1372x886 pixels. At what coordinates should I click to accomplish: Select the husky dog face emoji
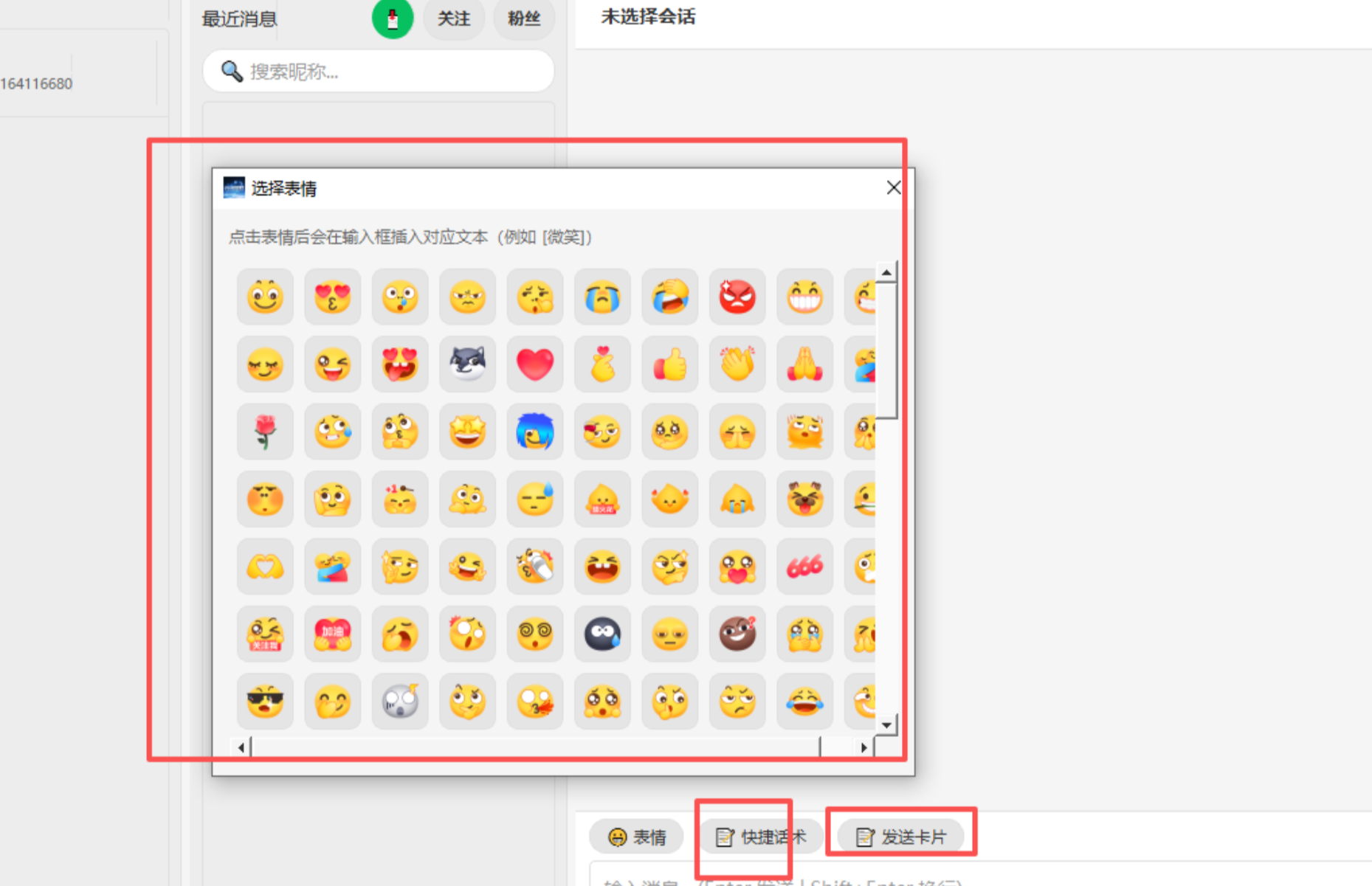(x=467, y=364)
